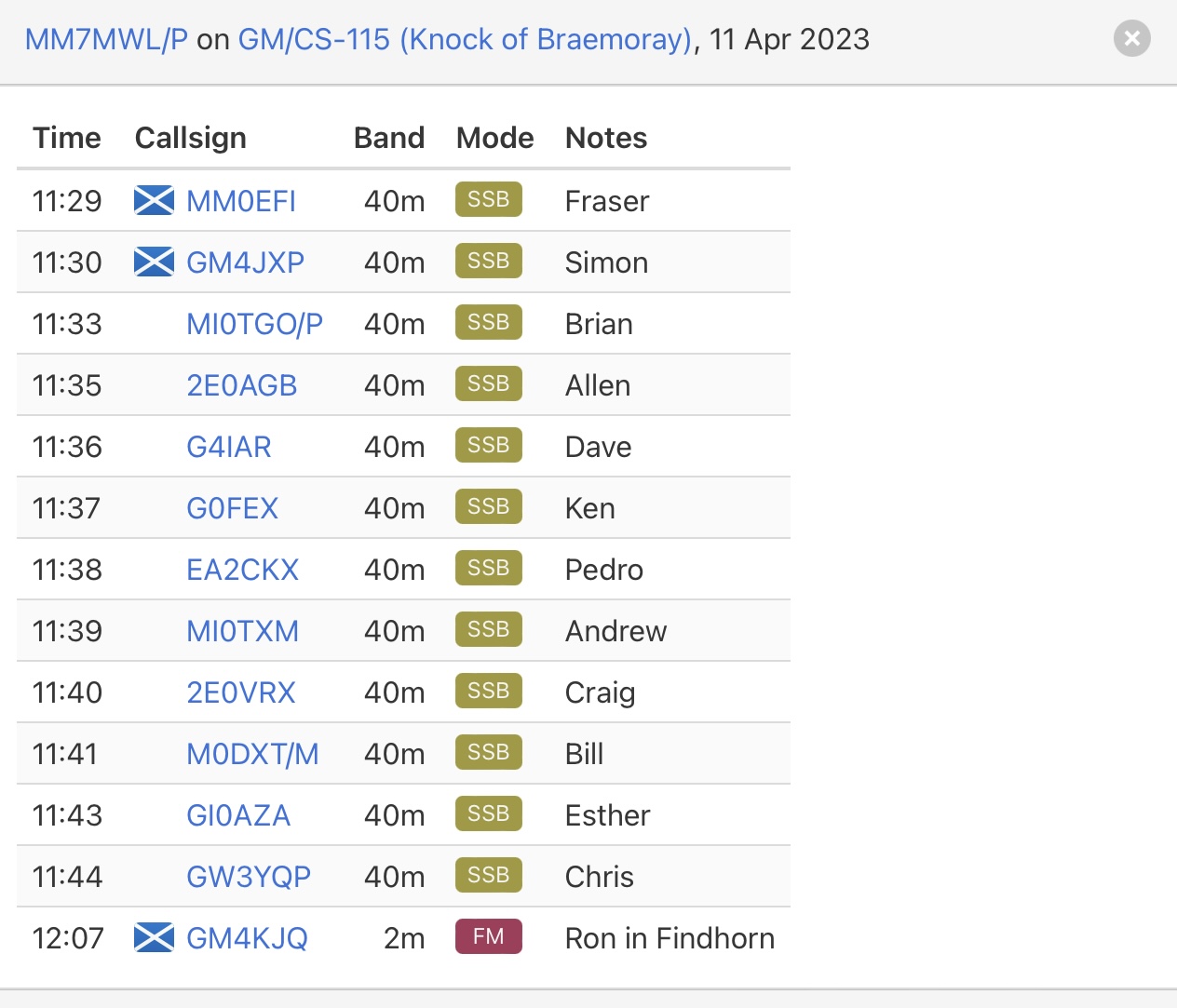Click Scottish flag icon beside MM0EFI
The height and width of the screenshot is (1008, 1177).
click(154, 200)
